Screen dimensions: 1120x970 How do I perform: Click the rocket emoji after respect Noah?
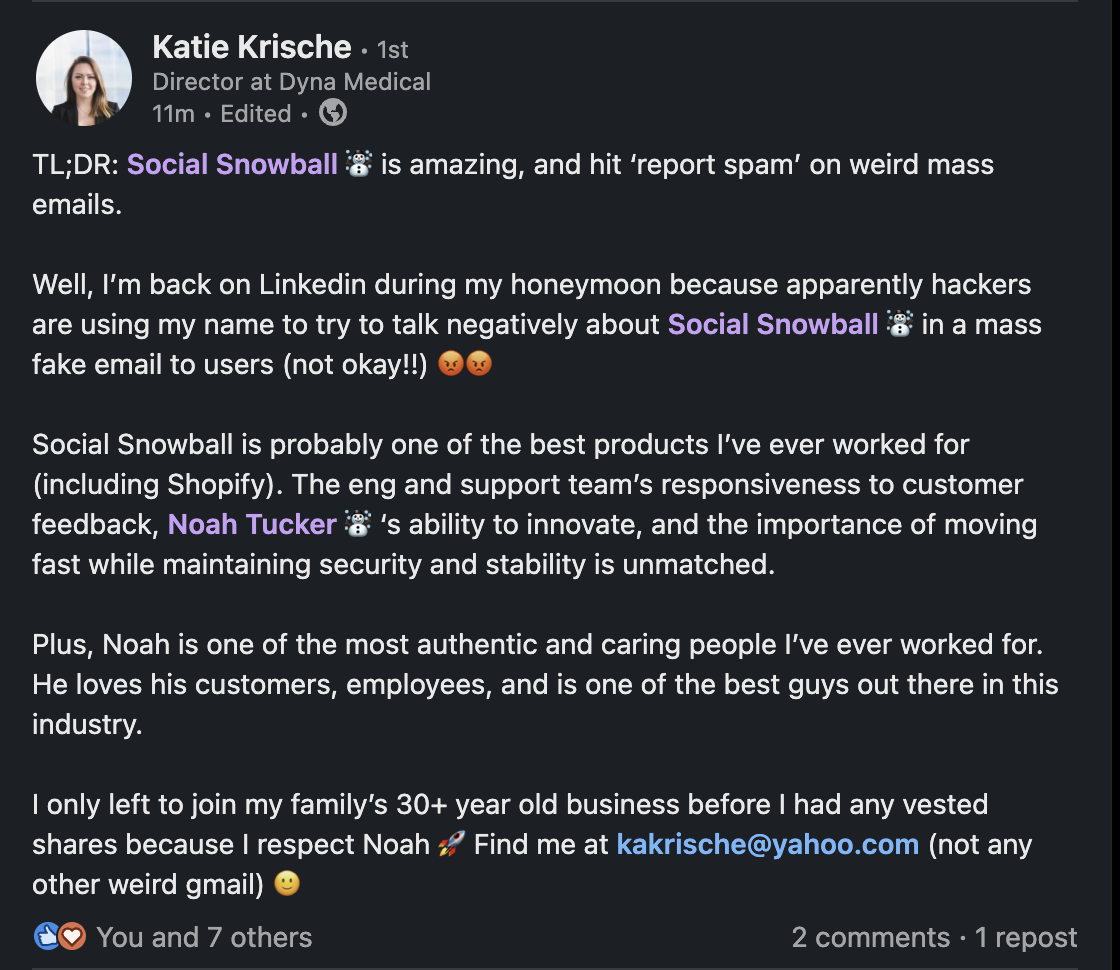(x=451, y=844)
